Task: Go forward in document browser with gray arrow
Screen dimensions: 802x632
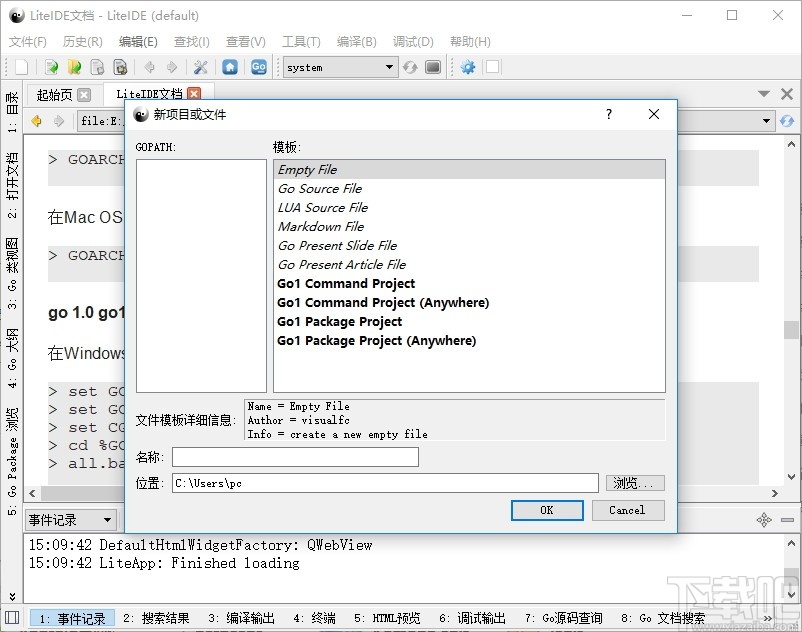Action: pyautogui.click(x=59, y=121)
